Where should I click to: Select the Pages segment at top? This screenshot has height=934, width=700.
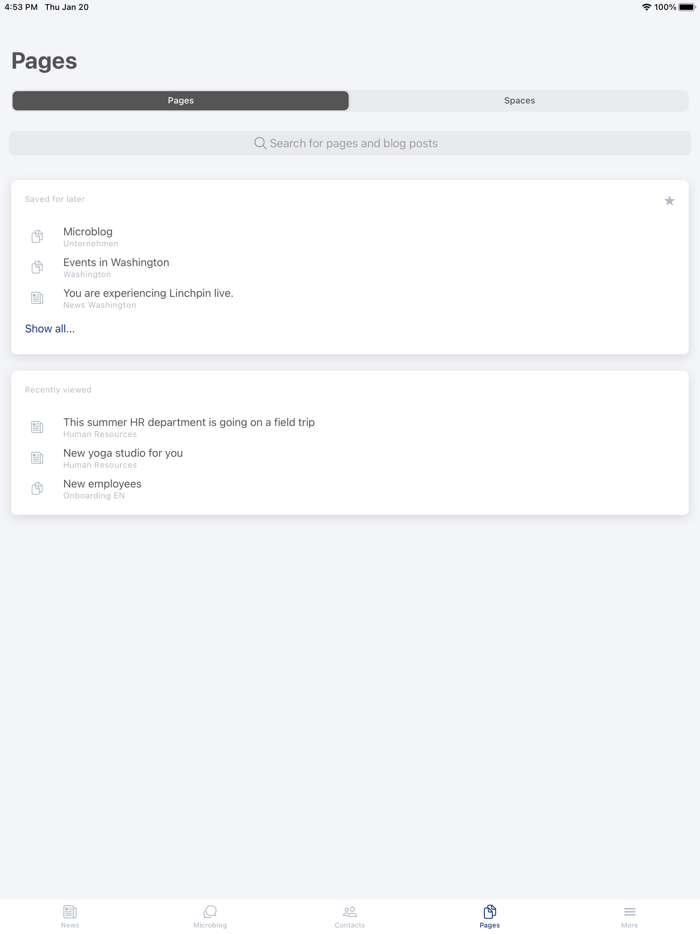181,101
